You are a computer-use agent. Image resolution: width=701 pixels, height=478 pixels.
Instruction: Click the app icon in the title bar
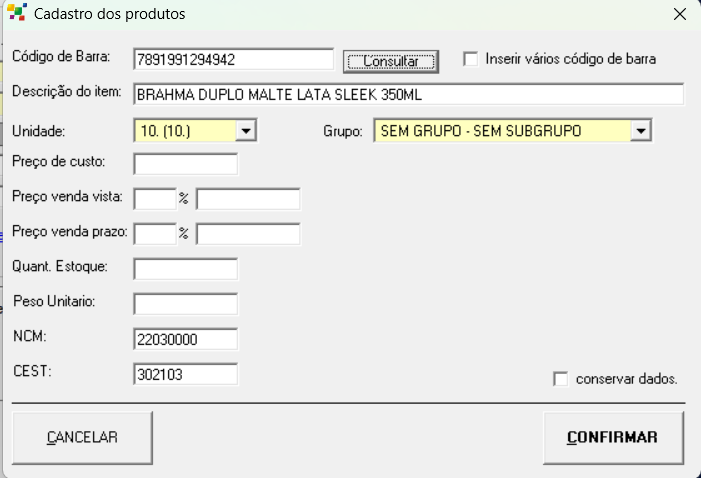pyautogui.click(x=16, y=15)
